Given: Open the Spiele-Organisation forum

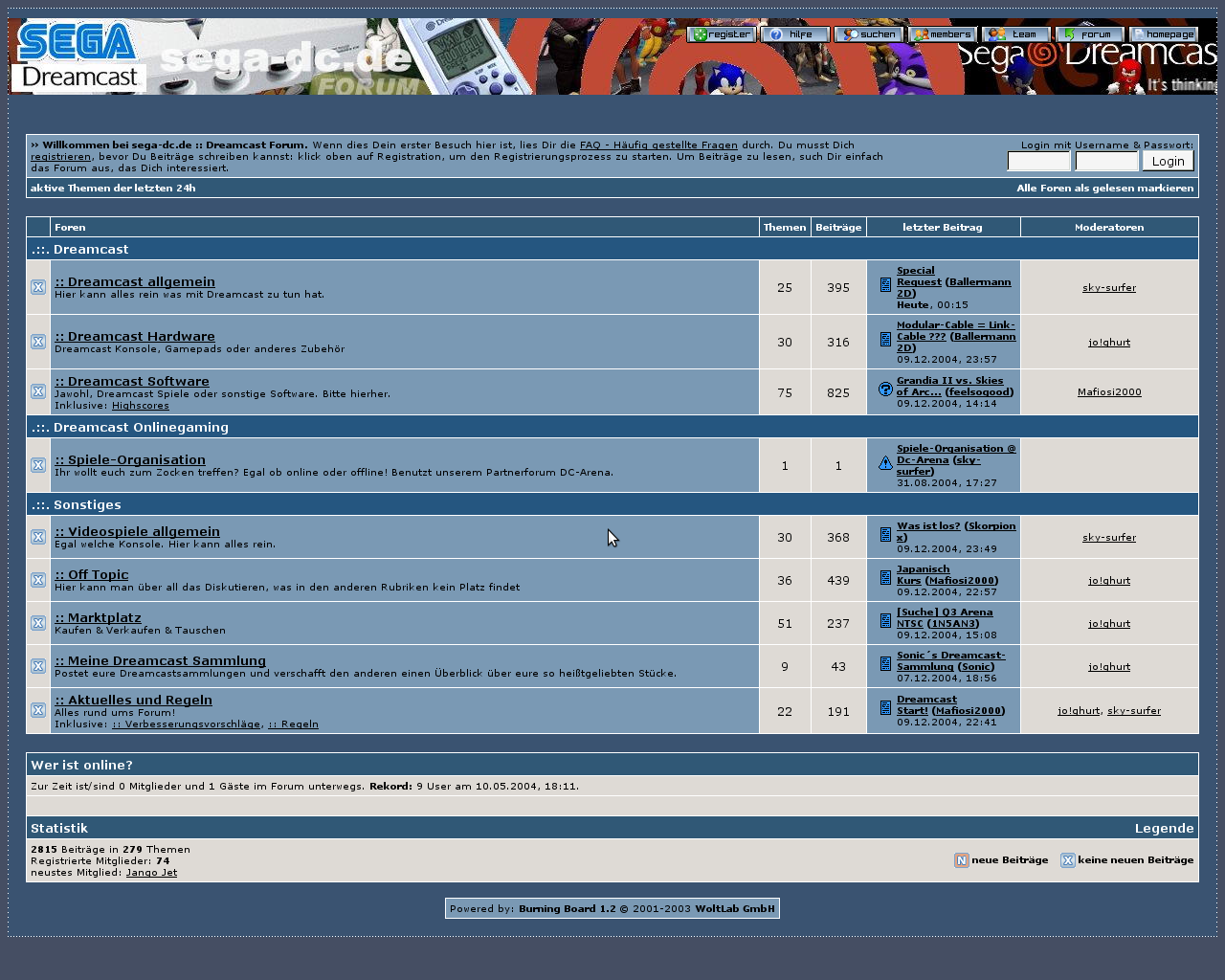Looking at the screenshot, I should [x=130, y=459].
